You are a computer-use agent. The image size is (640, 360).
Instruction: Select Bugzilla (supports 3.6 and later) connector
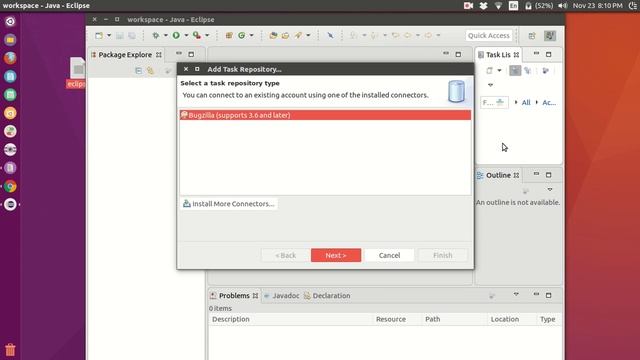(x=325, y=115)
